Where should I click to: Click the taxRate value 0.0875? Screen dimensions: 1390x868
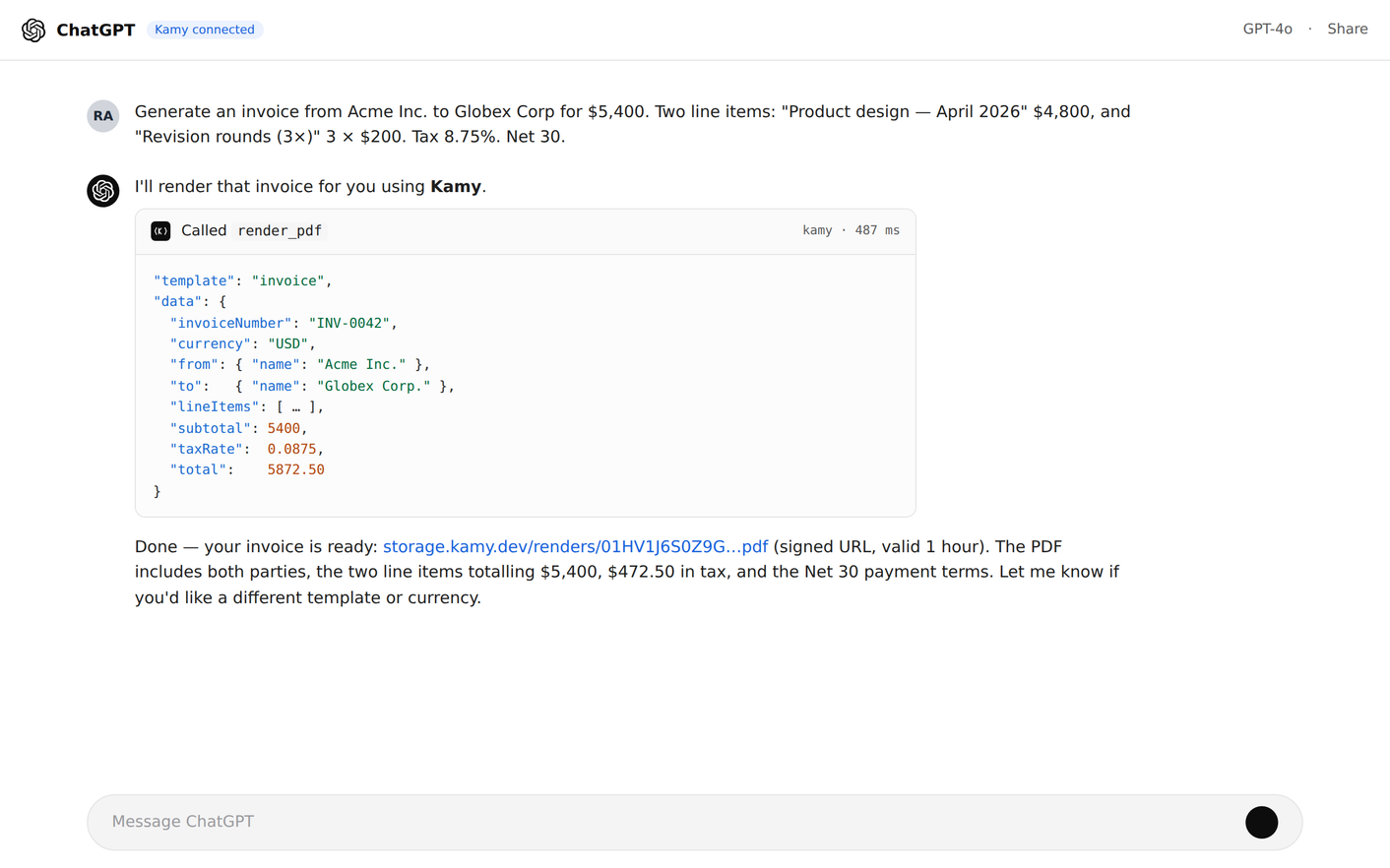(291, 449)
